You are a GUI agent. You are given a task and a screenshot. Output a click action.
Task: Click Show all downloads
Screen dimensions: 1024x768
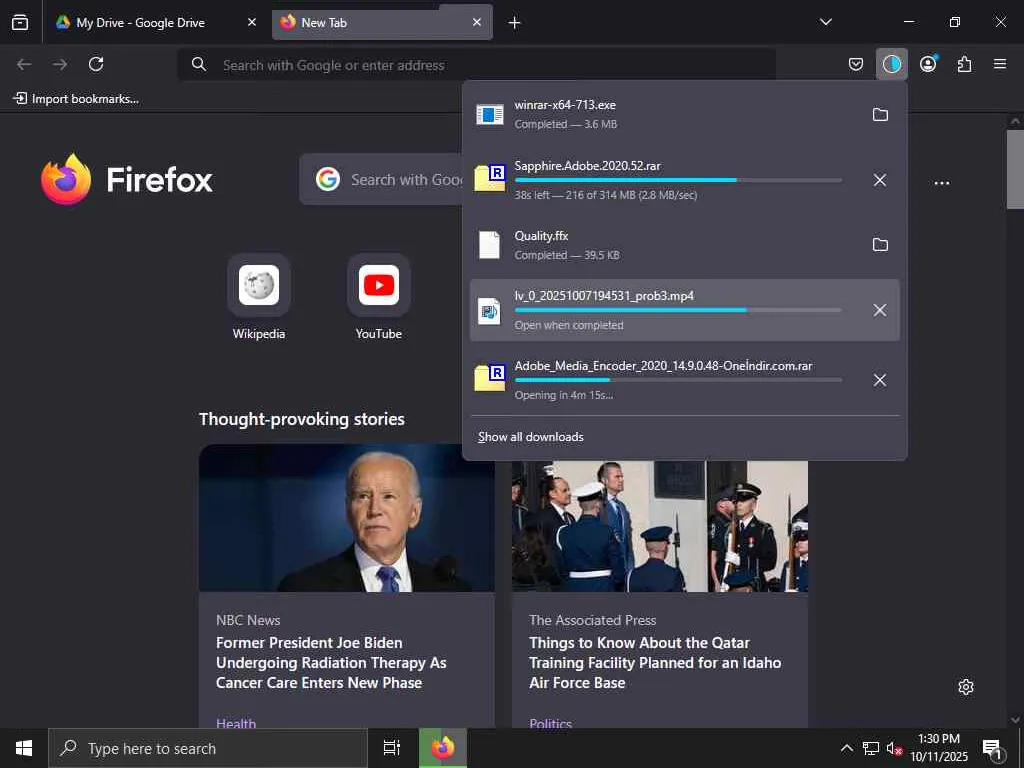pos(530,437)
